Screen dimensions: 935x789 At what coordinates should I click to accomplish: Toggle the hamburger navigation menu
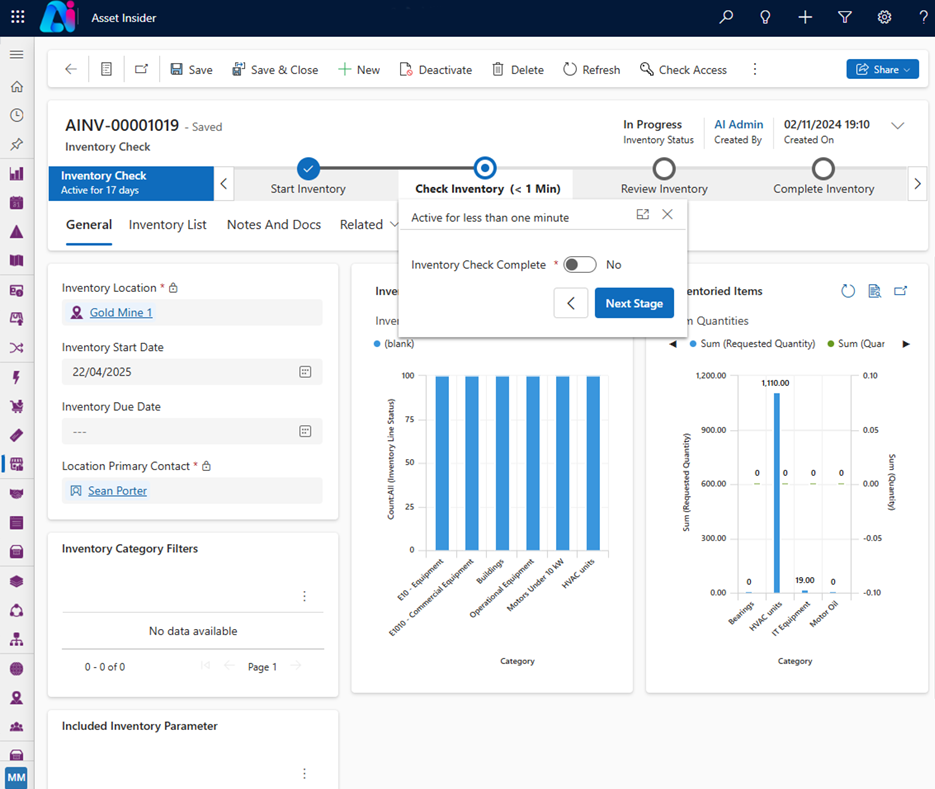[17, 55]
